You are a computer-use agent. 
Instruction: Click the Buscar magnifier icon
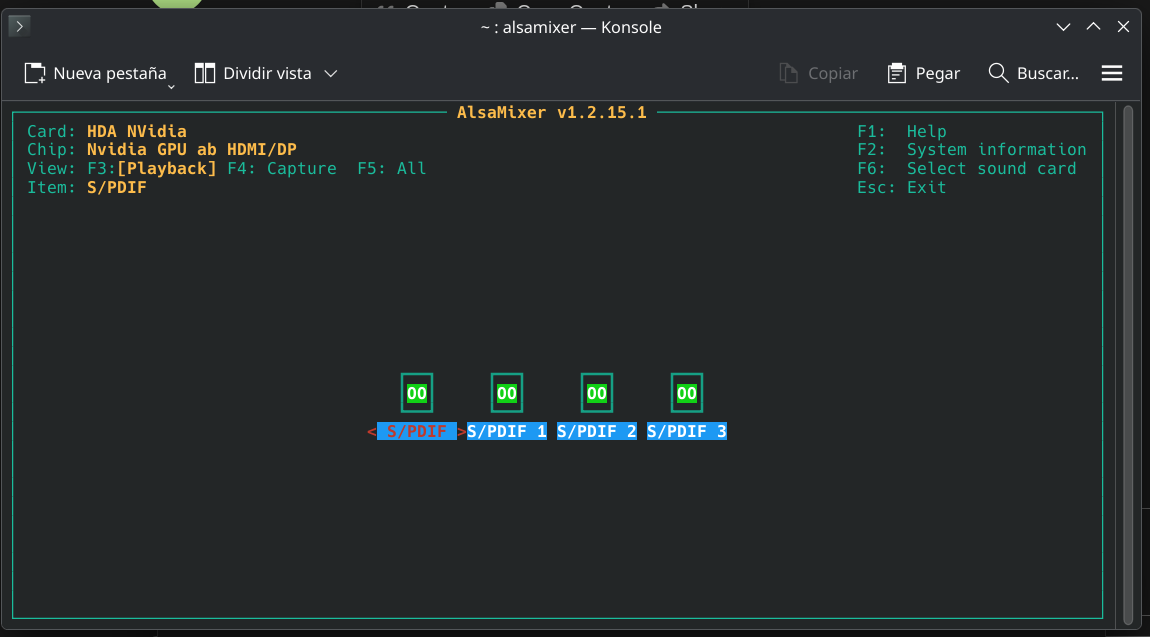coord(998,73)
